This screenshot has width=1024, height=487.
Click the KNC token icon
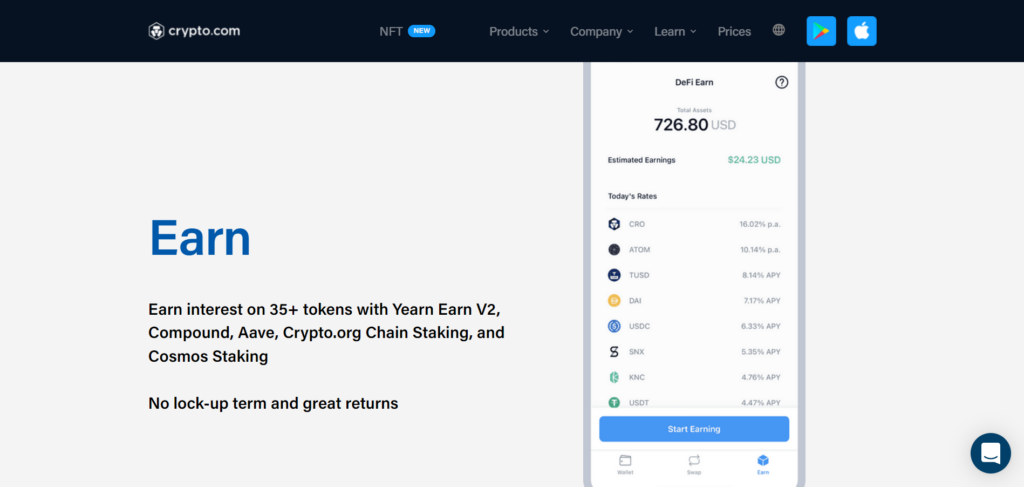tap(614, 377)
